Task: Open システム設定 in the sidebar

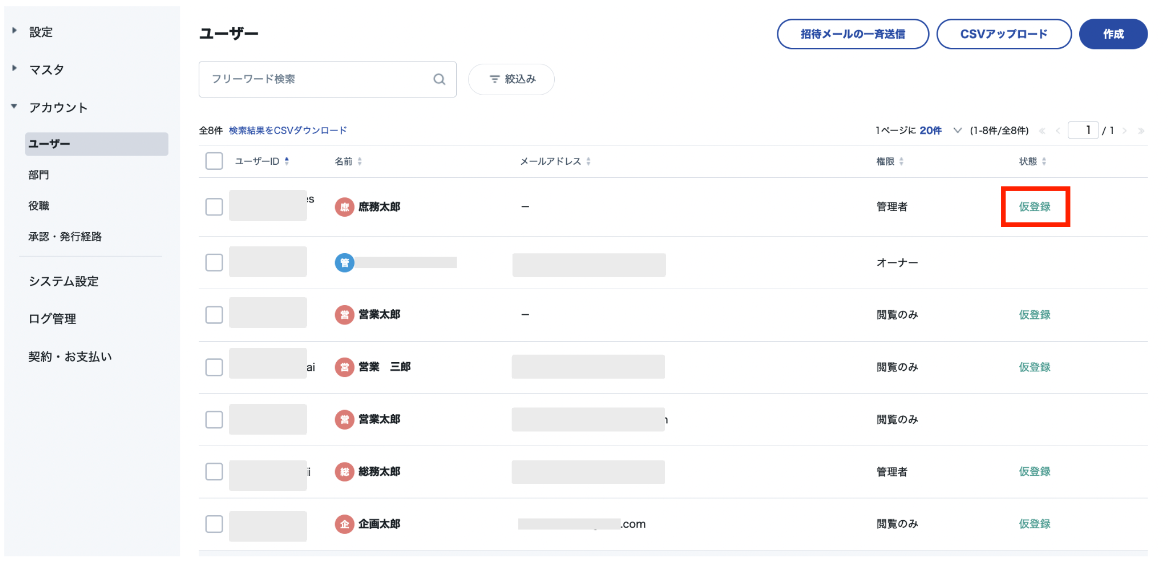Action: click(63, 281)
